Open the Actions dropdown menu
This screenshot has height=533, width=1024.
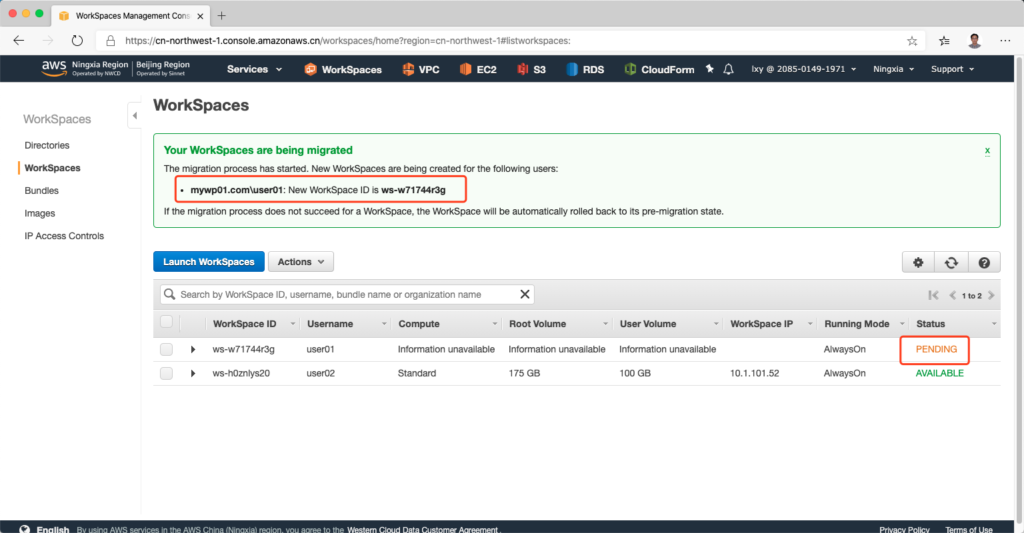300,262
